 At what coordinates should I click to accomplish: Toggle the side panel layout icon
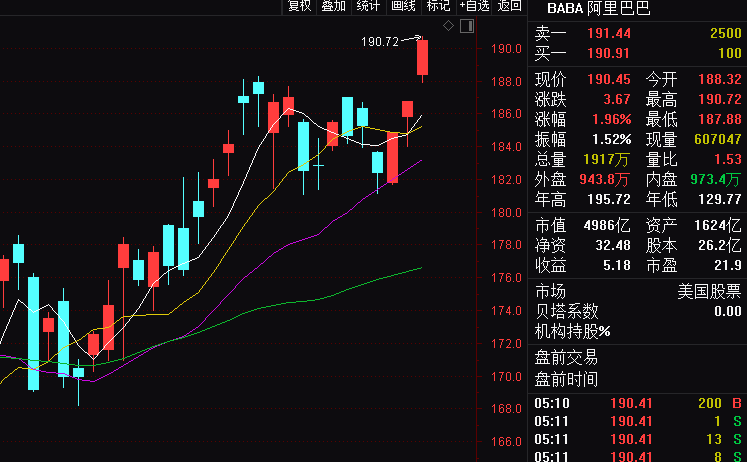pyautogui.click(x=467, y=26)
